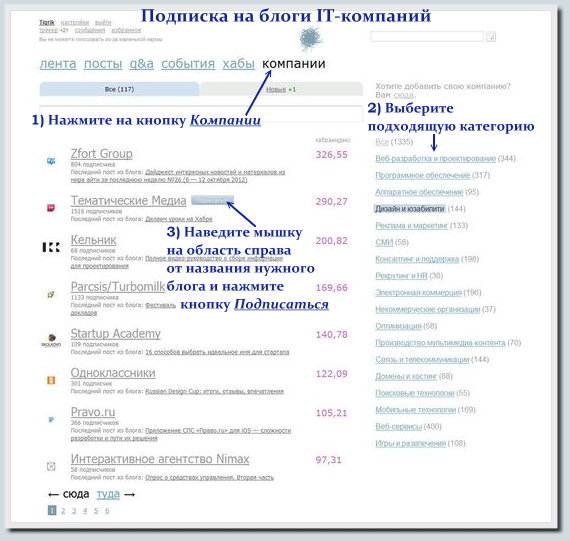Open the посты navigation item
This screenshot has height=541, width=570.
103,64
